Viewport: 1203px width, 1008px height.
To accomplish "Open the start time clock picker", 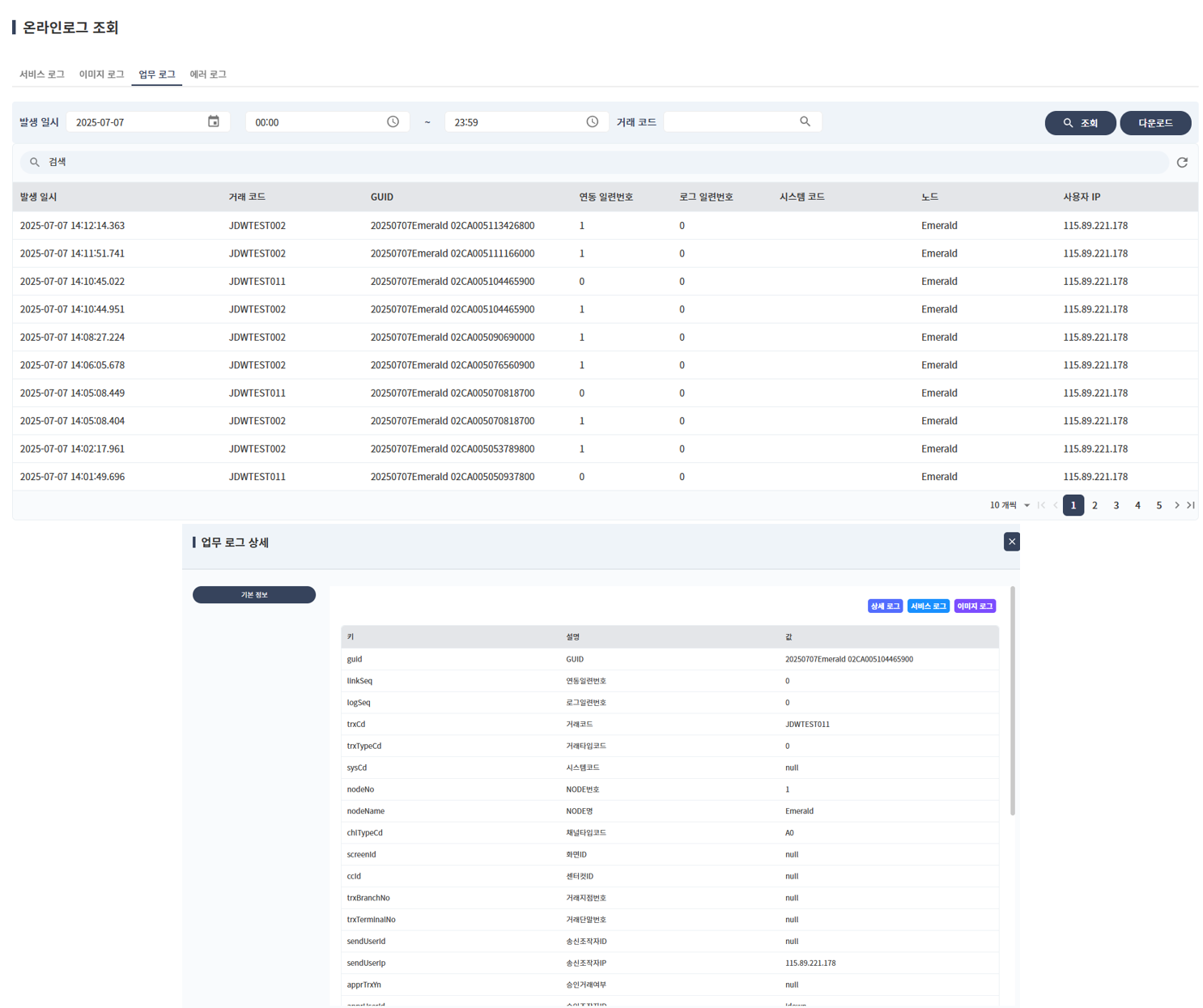I will click(x=393, y=121).
